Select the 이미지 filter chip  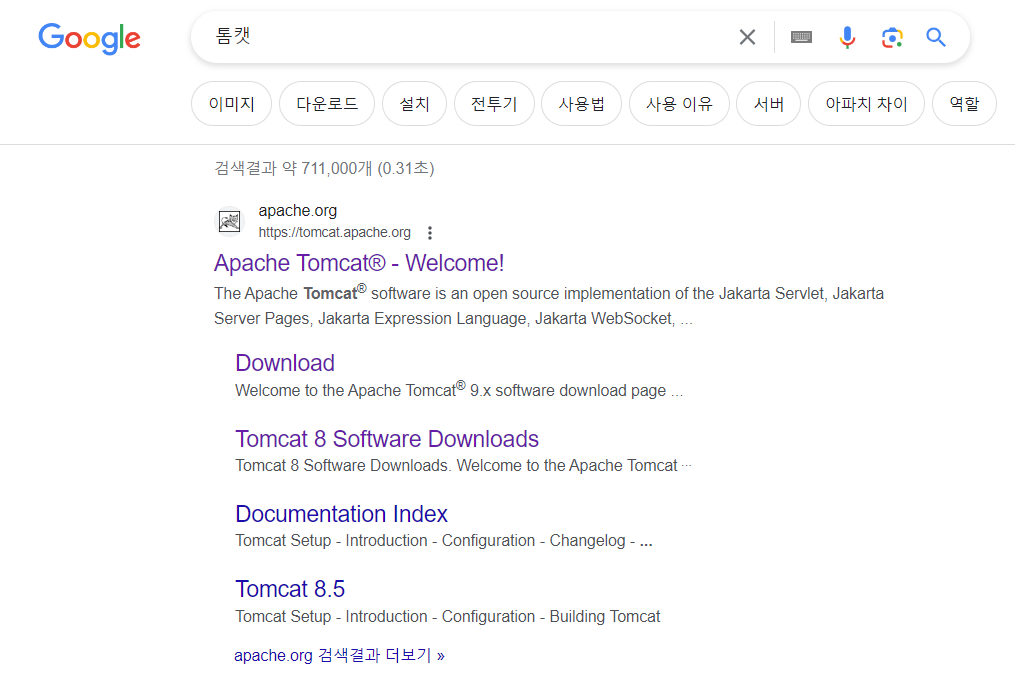(x=231, y=104)
